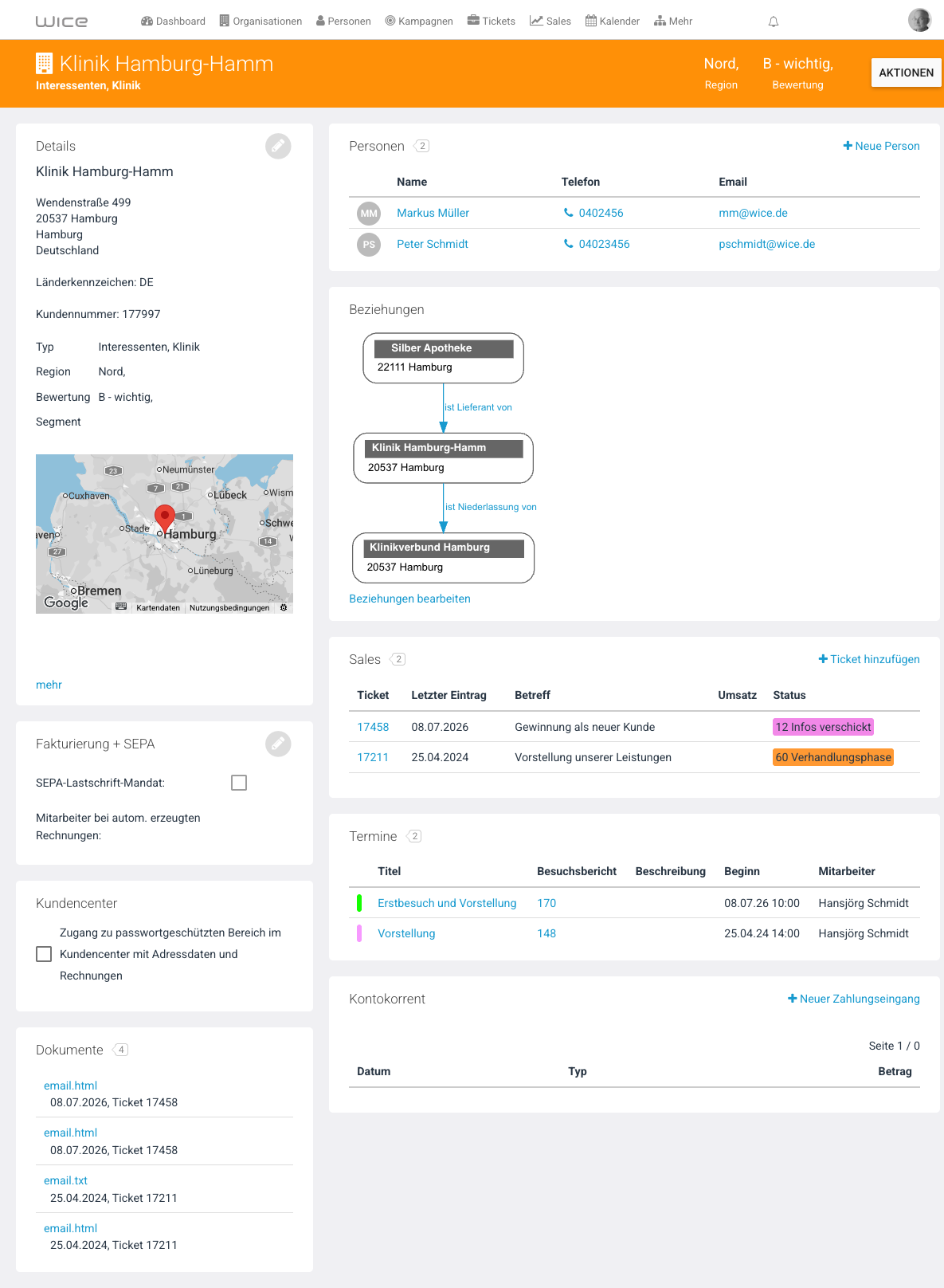The width and height of the screenshot is (944, 1288).
Task: Click Neue Person link
Action: point(881,146)
